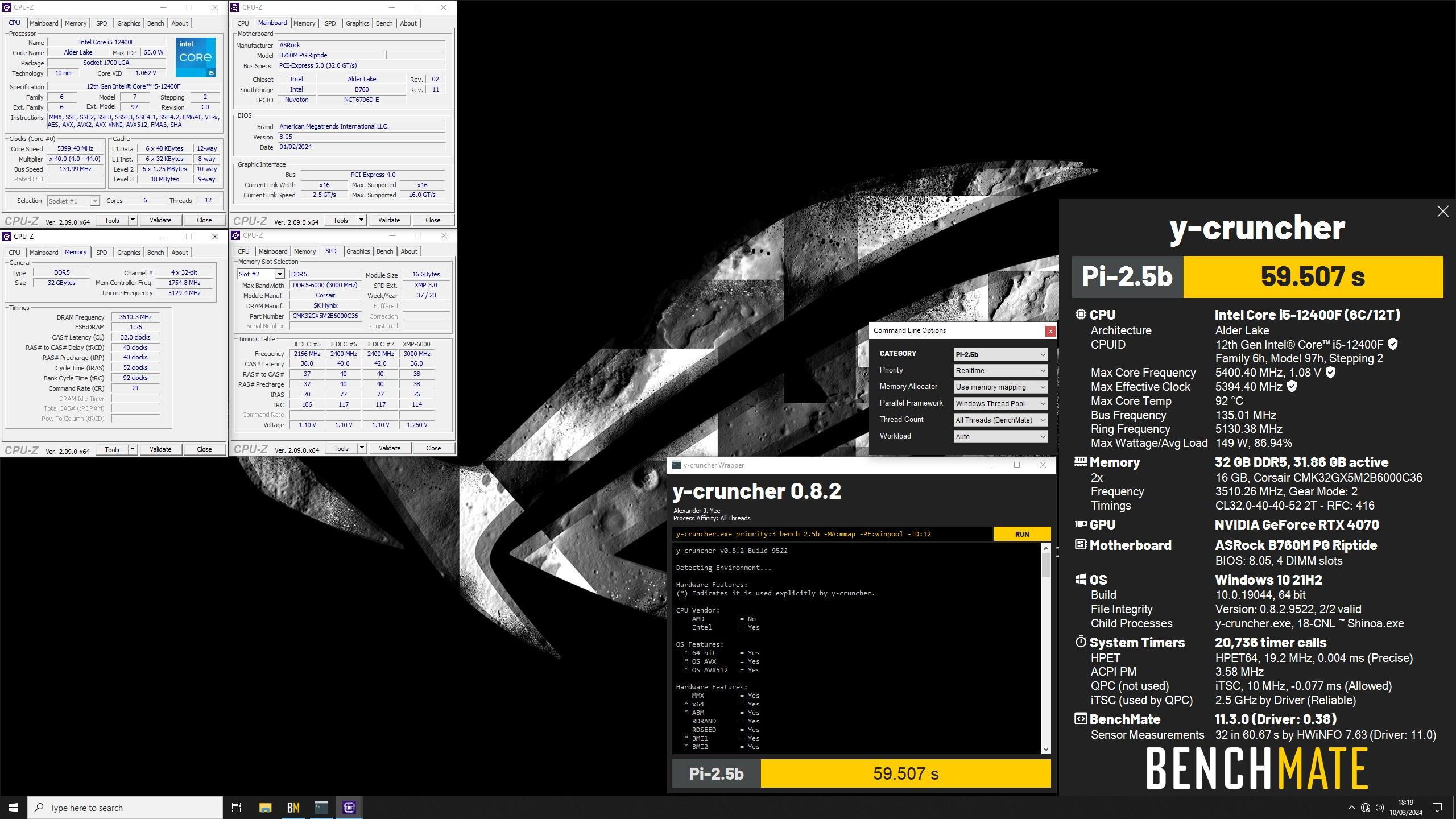Expand Tools arrow in CPU-Z CPU window
The height and width of the screenshot is (819, 1456).
(x=133, y=220)
